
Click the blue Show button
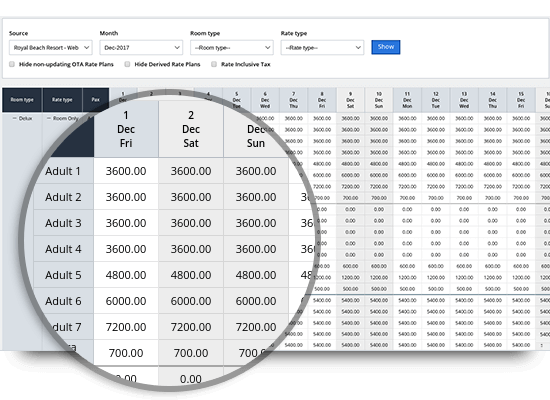386,47
